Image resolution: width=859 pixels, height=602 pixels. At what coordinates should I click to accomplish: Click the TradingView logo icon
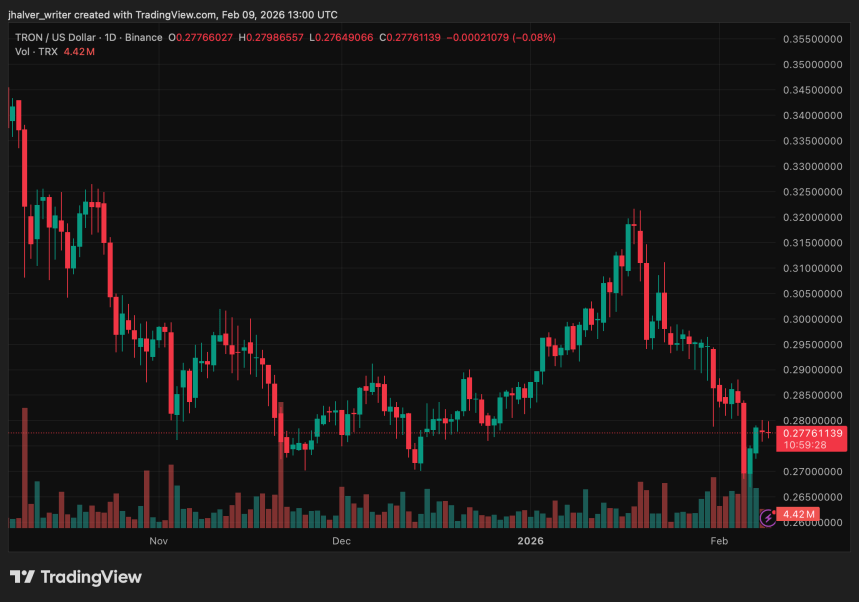21,577
